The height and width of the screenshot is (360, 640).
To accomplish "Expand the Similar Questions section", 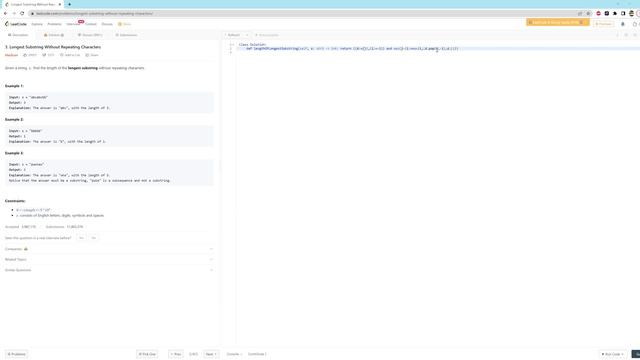I will coord(109,270).
